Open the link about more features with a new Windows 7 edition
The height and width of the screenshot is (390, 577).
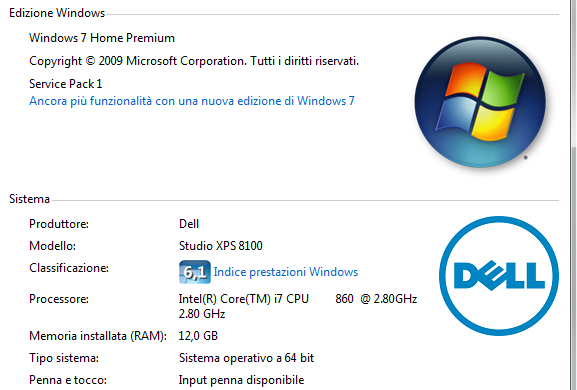click(x=192, y=101)
